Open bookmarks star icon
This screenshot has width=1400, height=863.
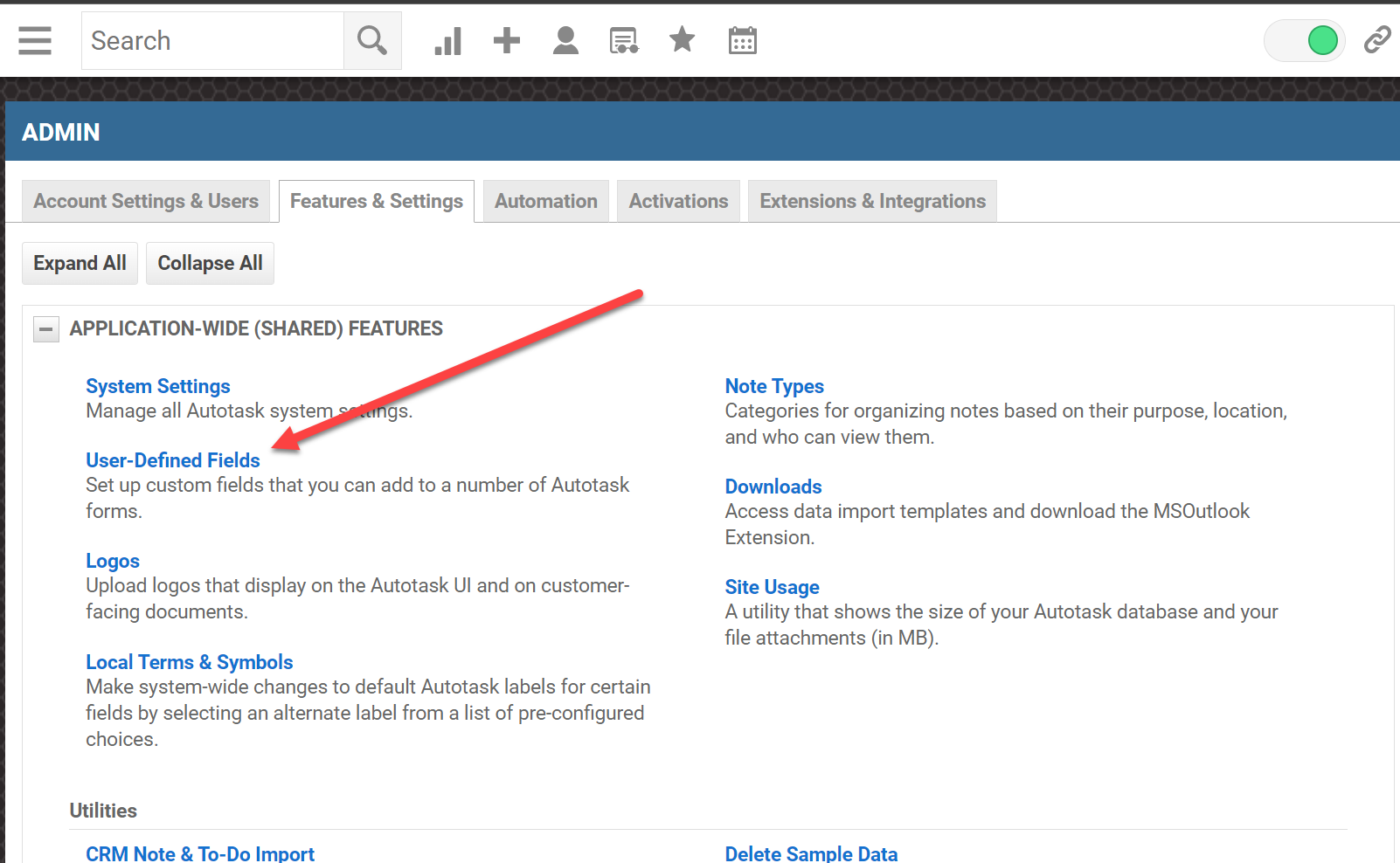(x=683, y=39)
